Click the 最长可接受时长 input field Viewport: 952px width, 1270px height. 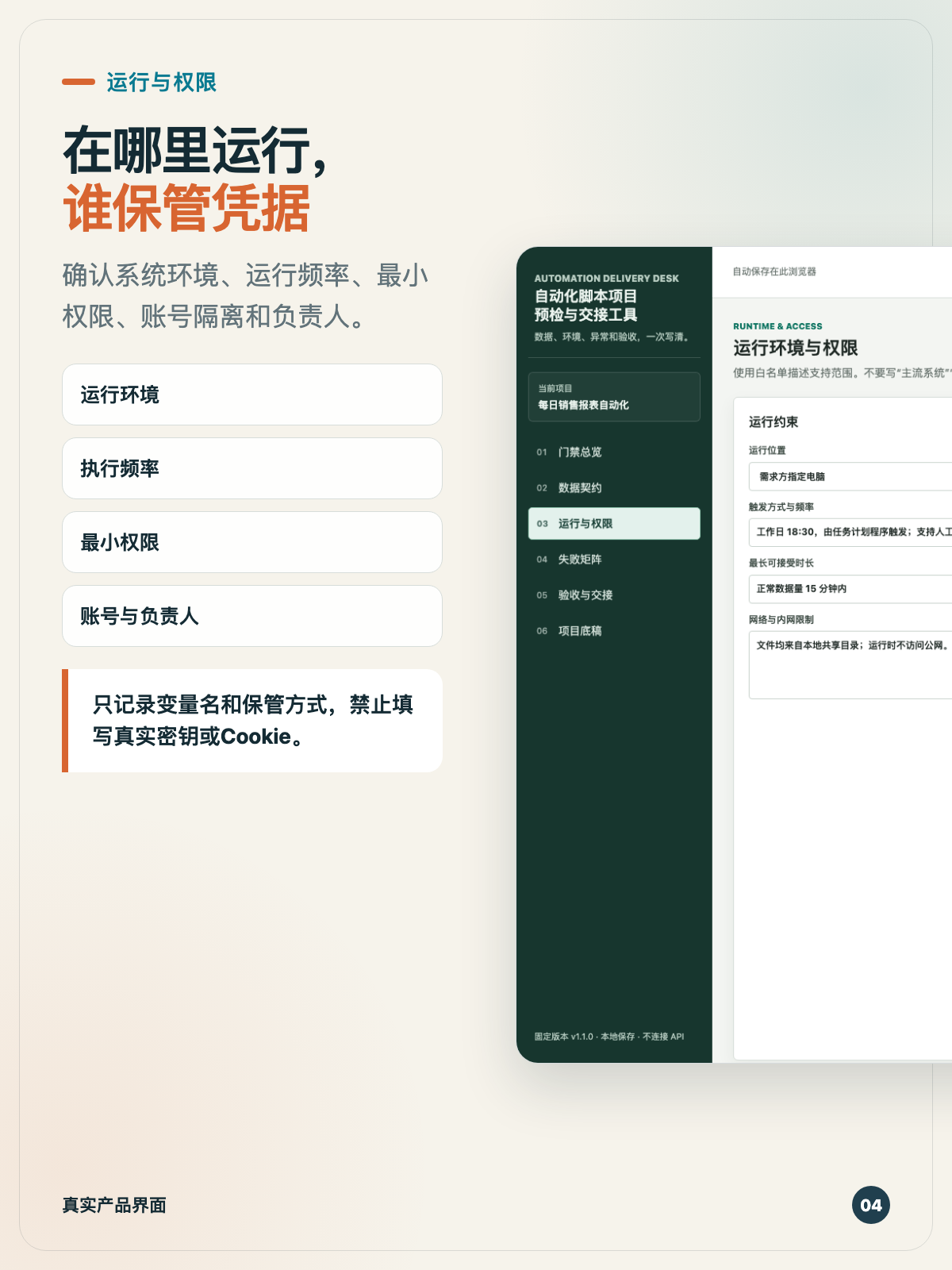pyautogui.click(x=850, y=589)
